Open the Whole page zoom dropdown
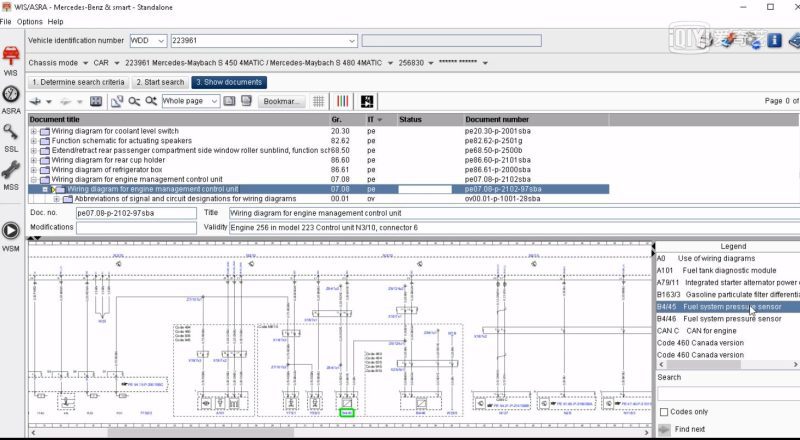This screenshot has width=800, height=440. [x=213, y=101]
